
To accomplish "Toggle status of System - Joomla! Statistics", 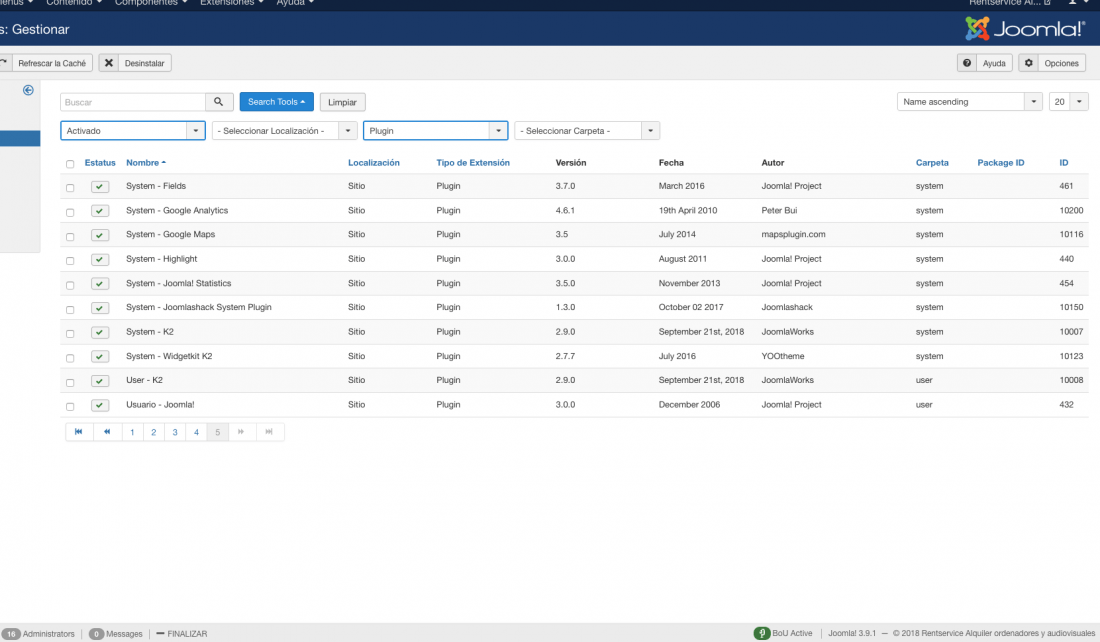I will click(100, 284).
